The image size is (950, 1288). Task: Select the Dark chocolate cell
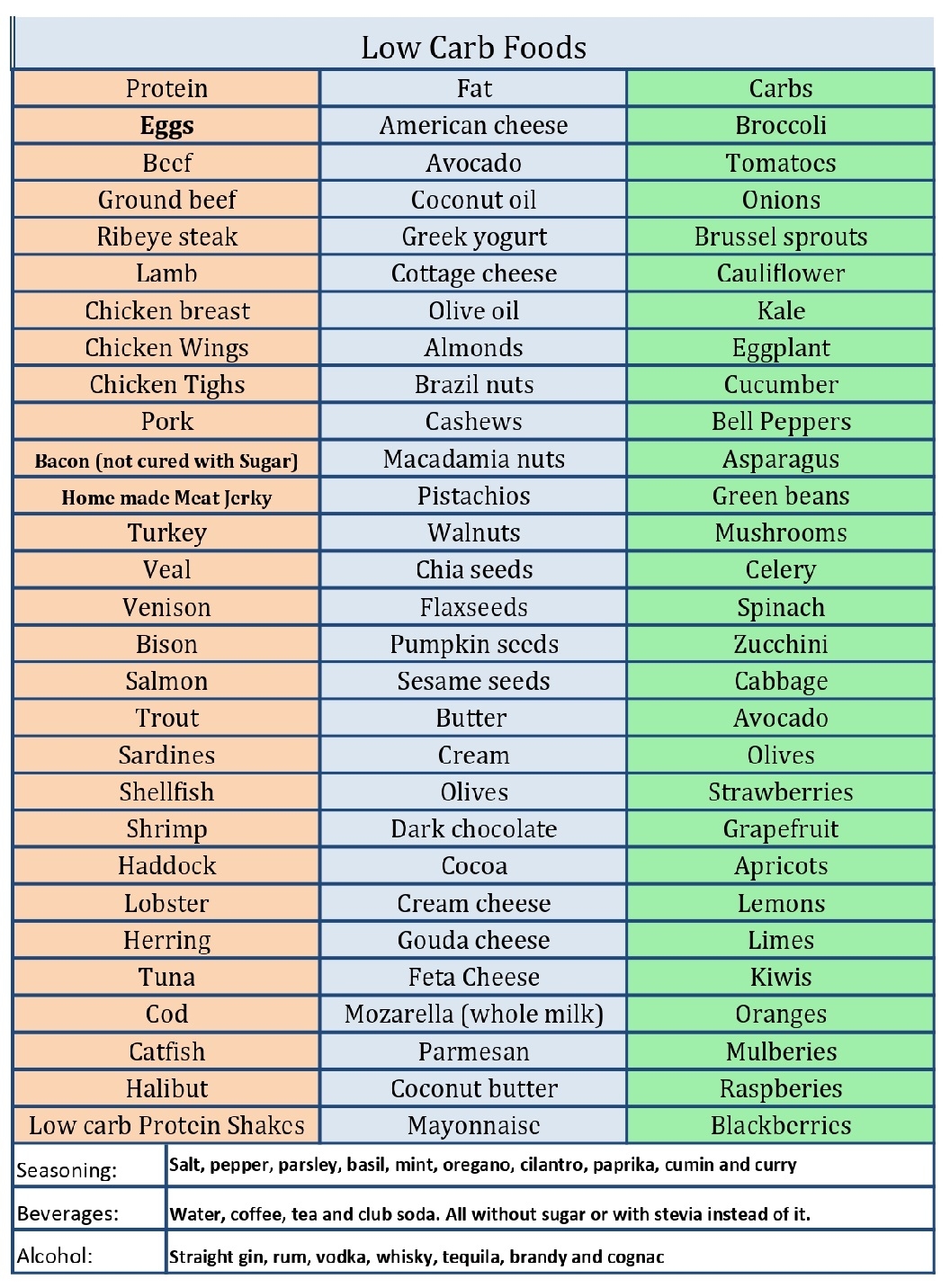(x=473, y=828)
